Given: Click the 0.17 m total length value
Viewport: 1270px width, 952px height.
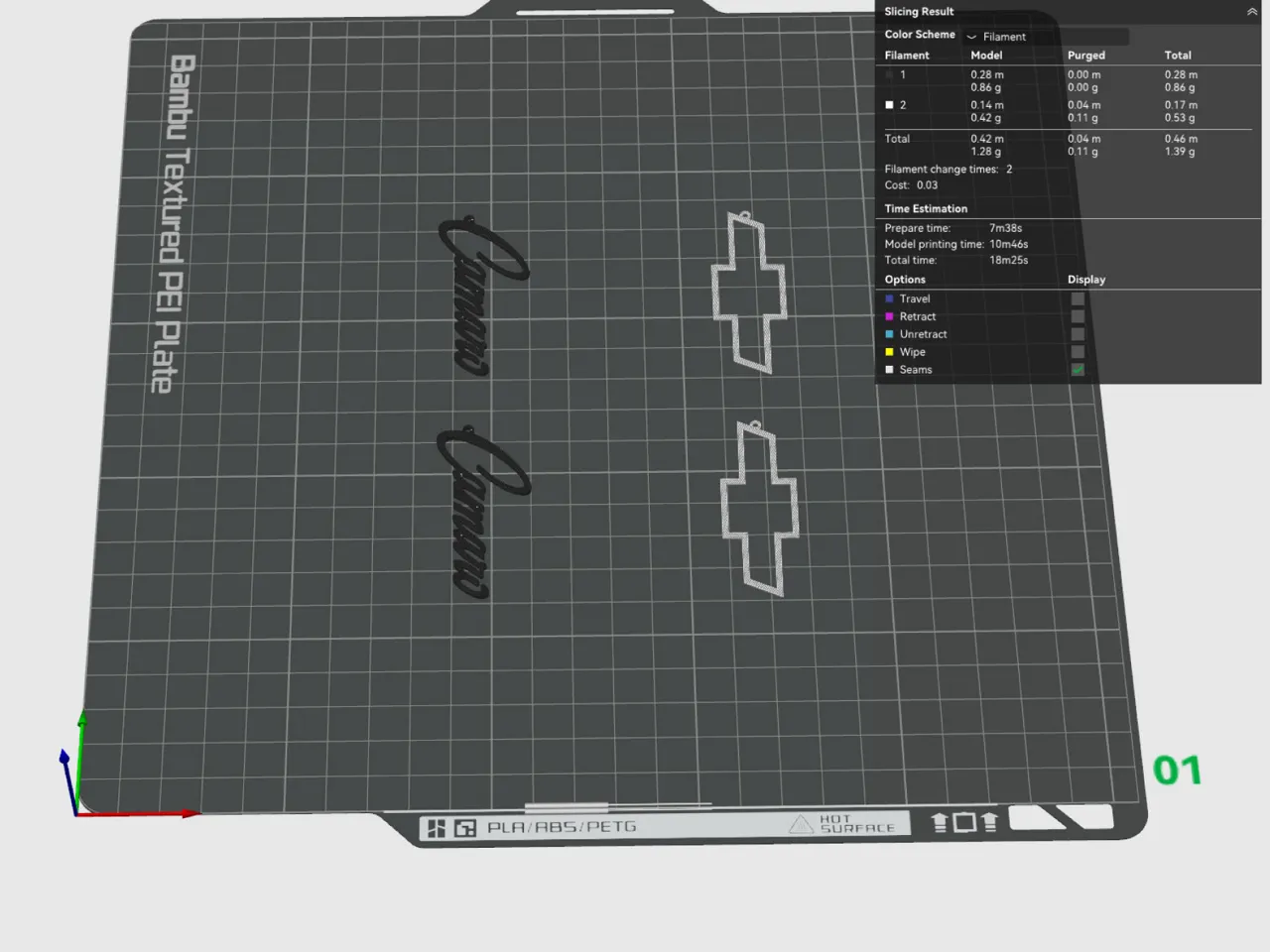Looking at the screenshot, I should pos(1181,105).
